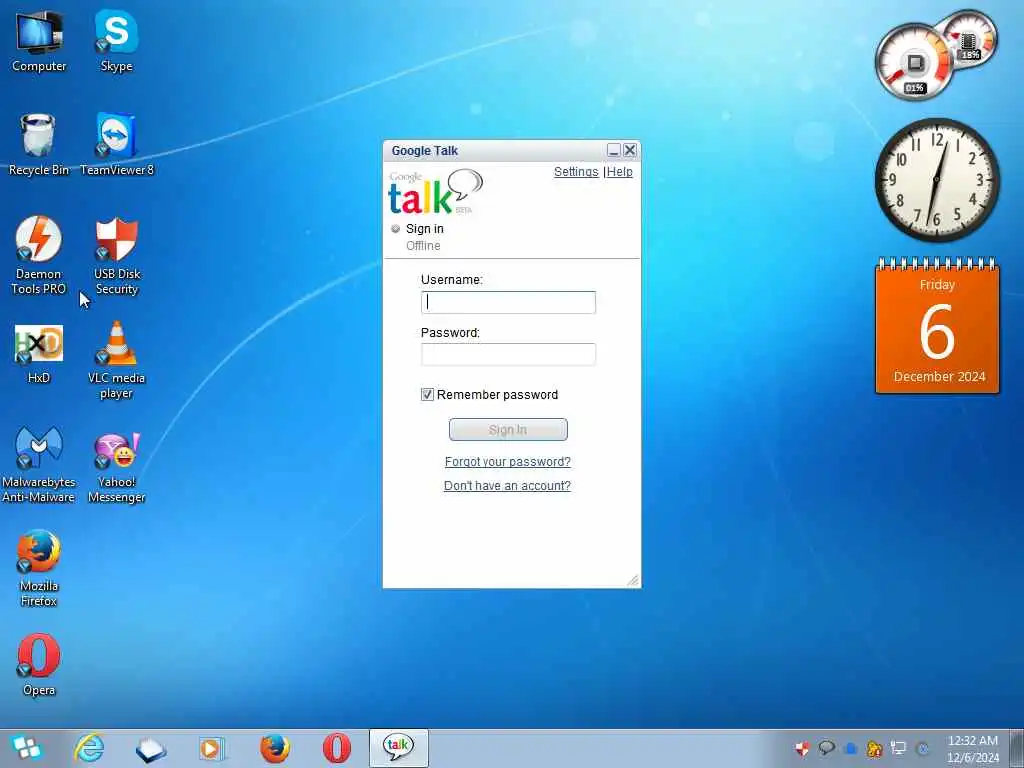
Task: Open Windows Media Player from taskbar
Action: pyautogui.click(x=212, y=748)
